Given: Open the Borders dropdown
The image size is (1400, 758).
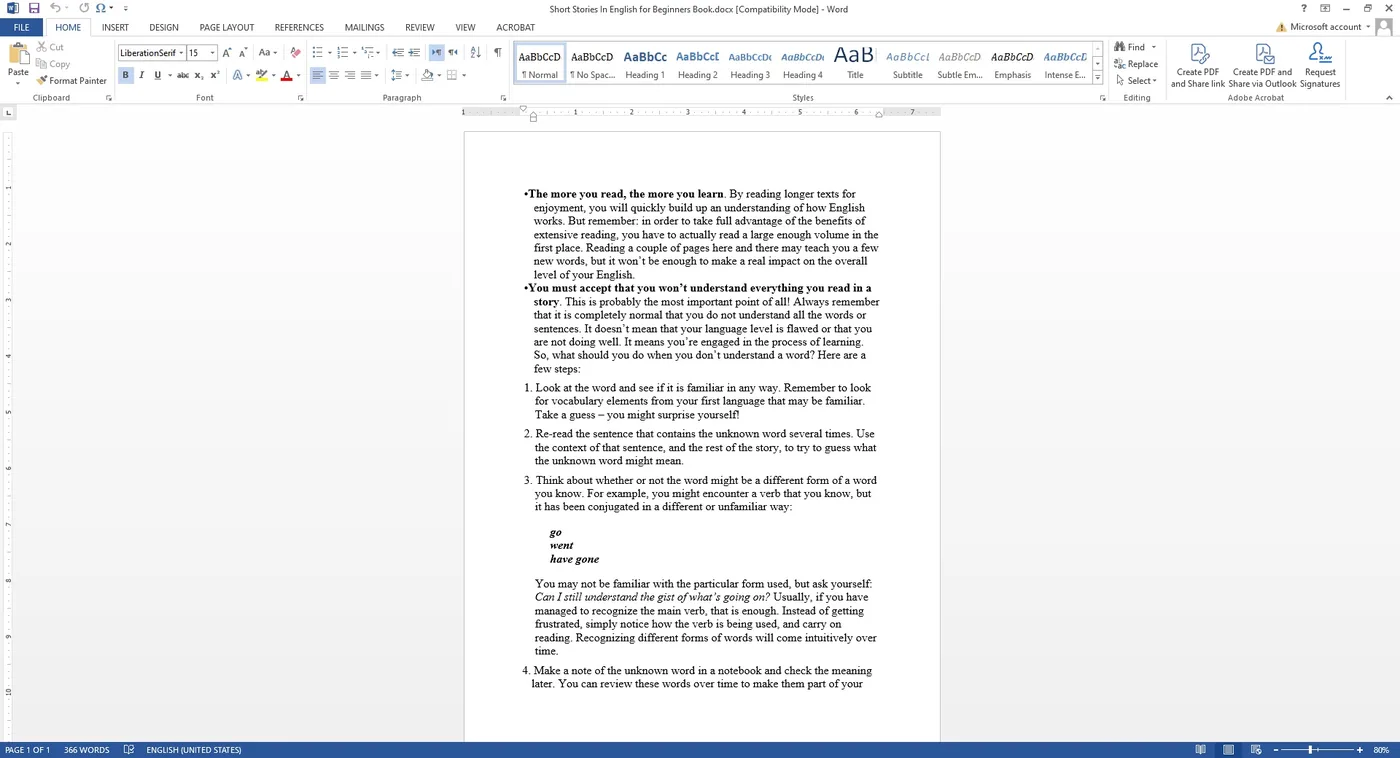Looking at the screenshot, I should click(463, 75).
